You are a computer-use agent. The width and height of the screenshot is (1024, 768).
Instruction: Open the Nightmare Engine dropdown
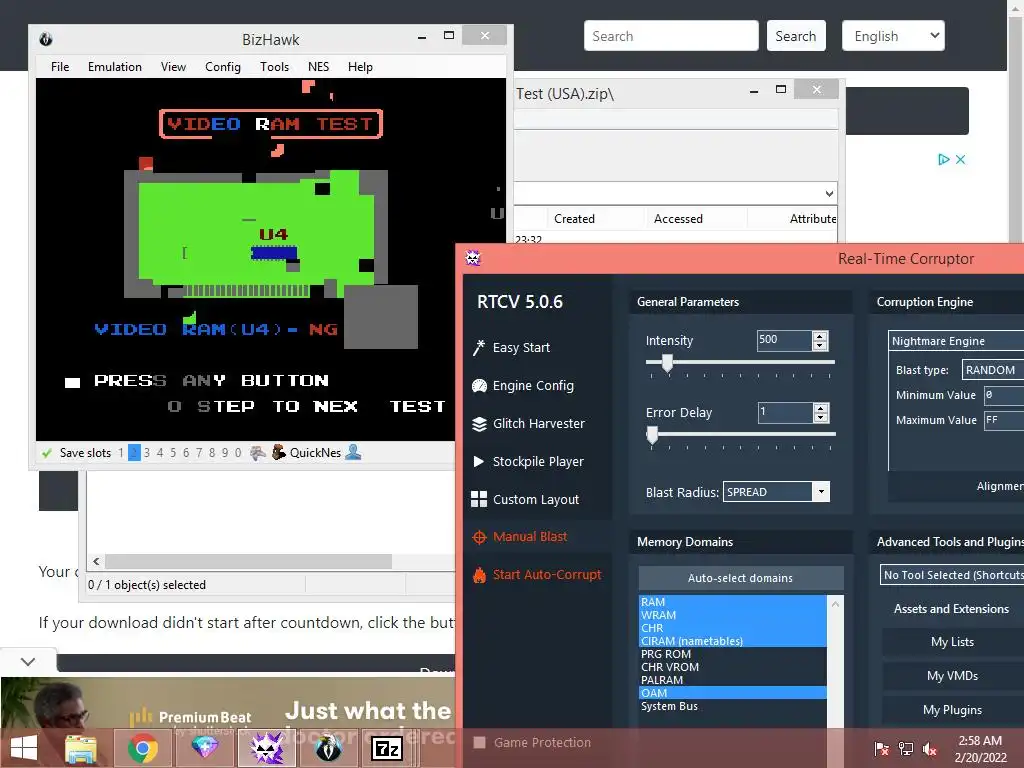[957, 341]
